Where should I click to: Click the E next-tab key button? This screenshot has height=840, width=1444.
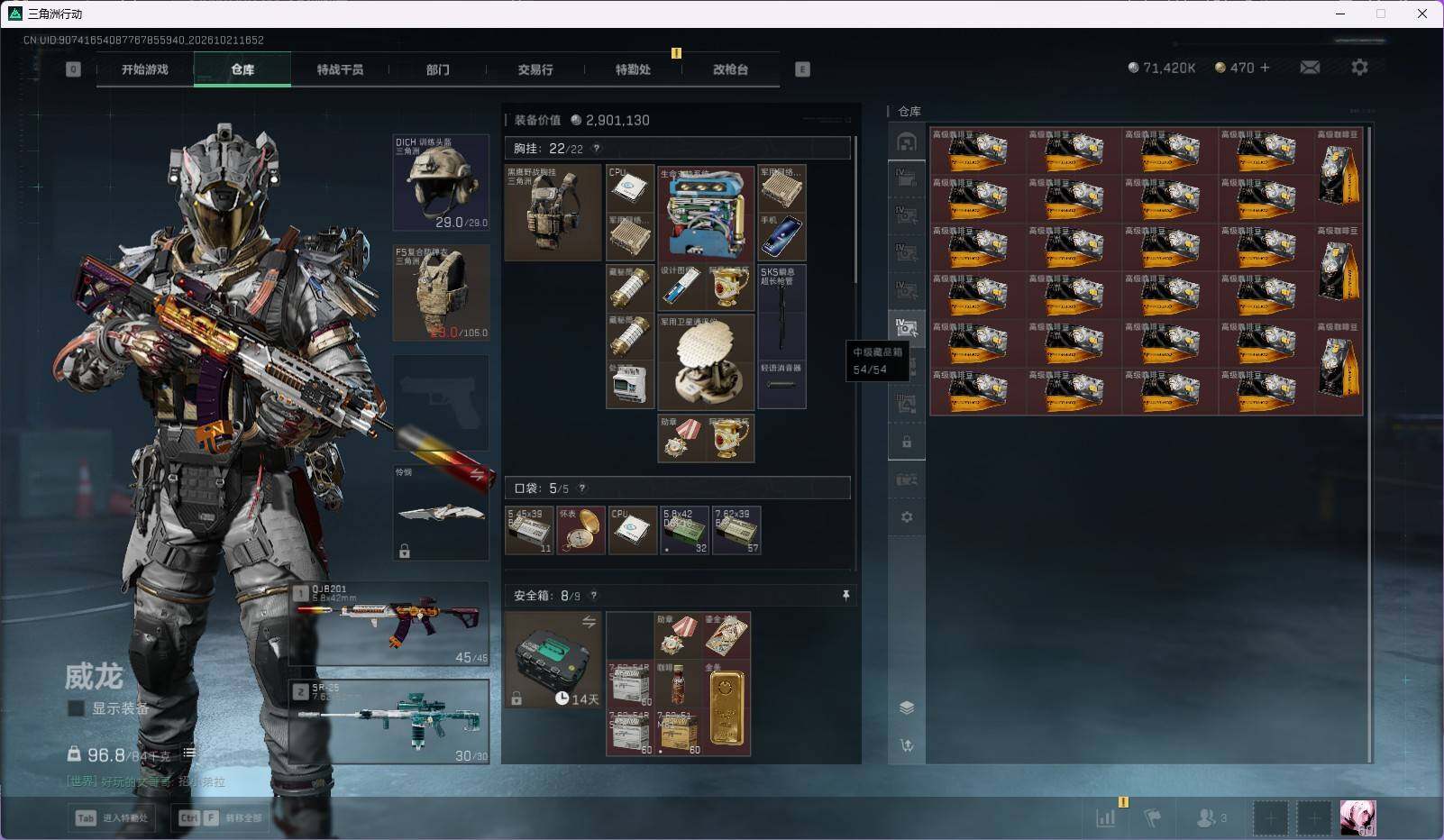802,69
